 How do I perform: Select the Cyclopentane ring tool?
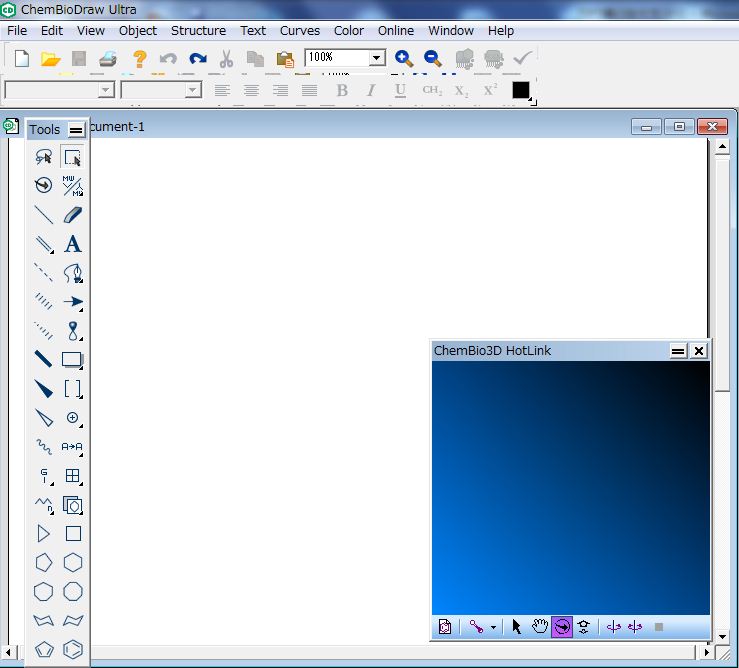[44, 562]
